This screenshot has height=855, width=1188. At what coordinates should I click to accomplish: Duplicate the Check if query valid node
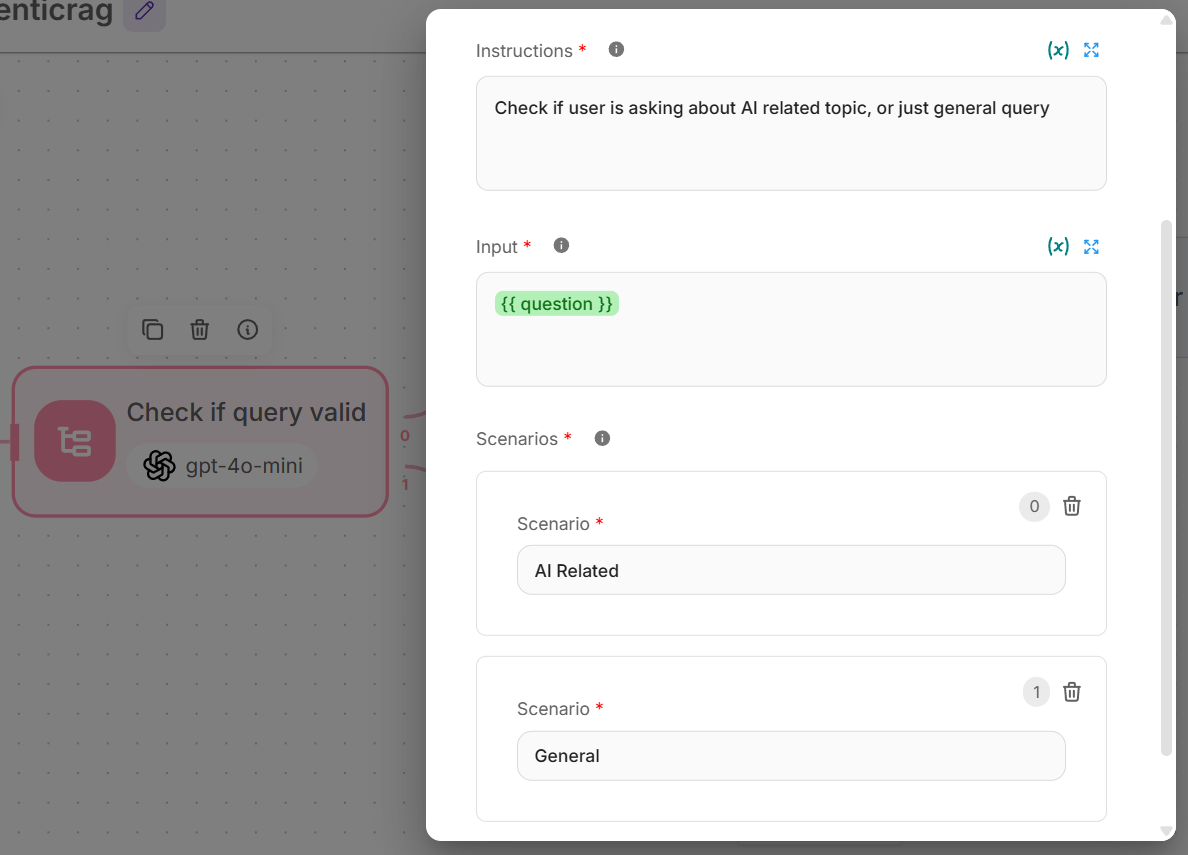click(x=153, y=330)
